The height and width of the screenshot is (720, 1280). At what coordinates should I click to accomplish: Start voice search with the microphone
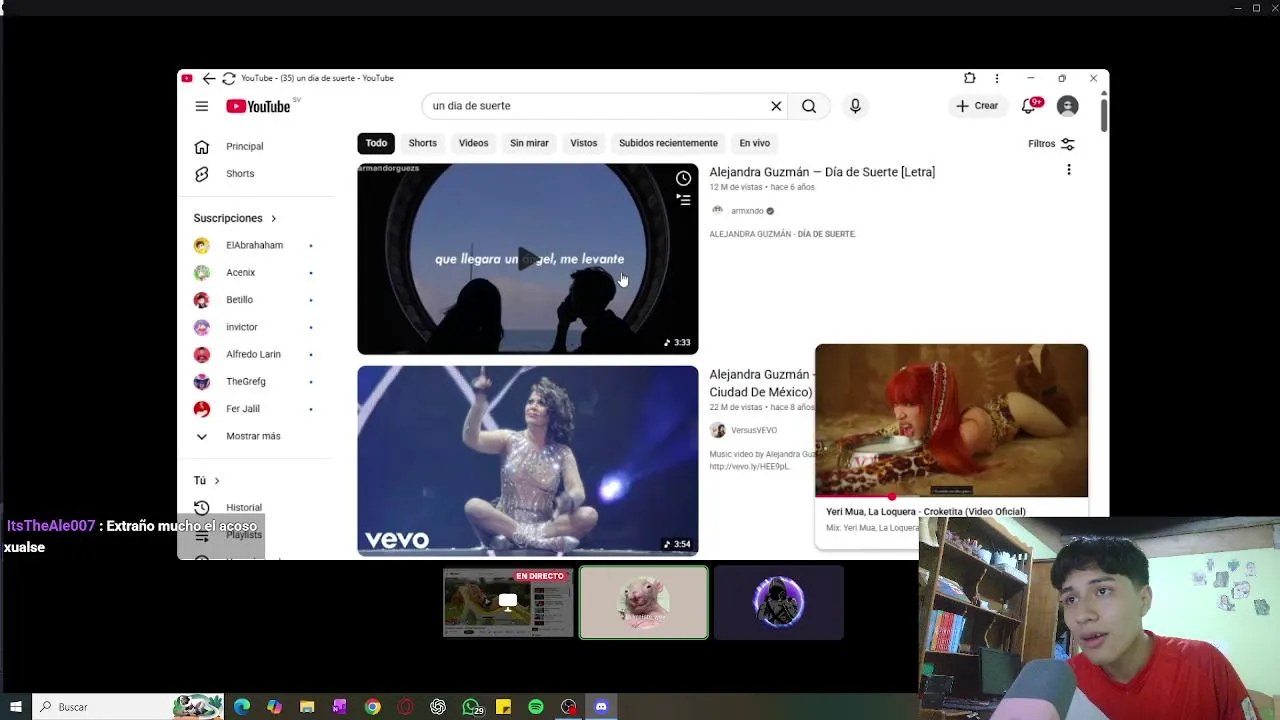(855, 106)
